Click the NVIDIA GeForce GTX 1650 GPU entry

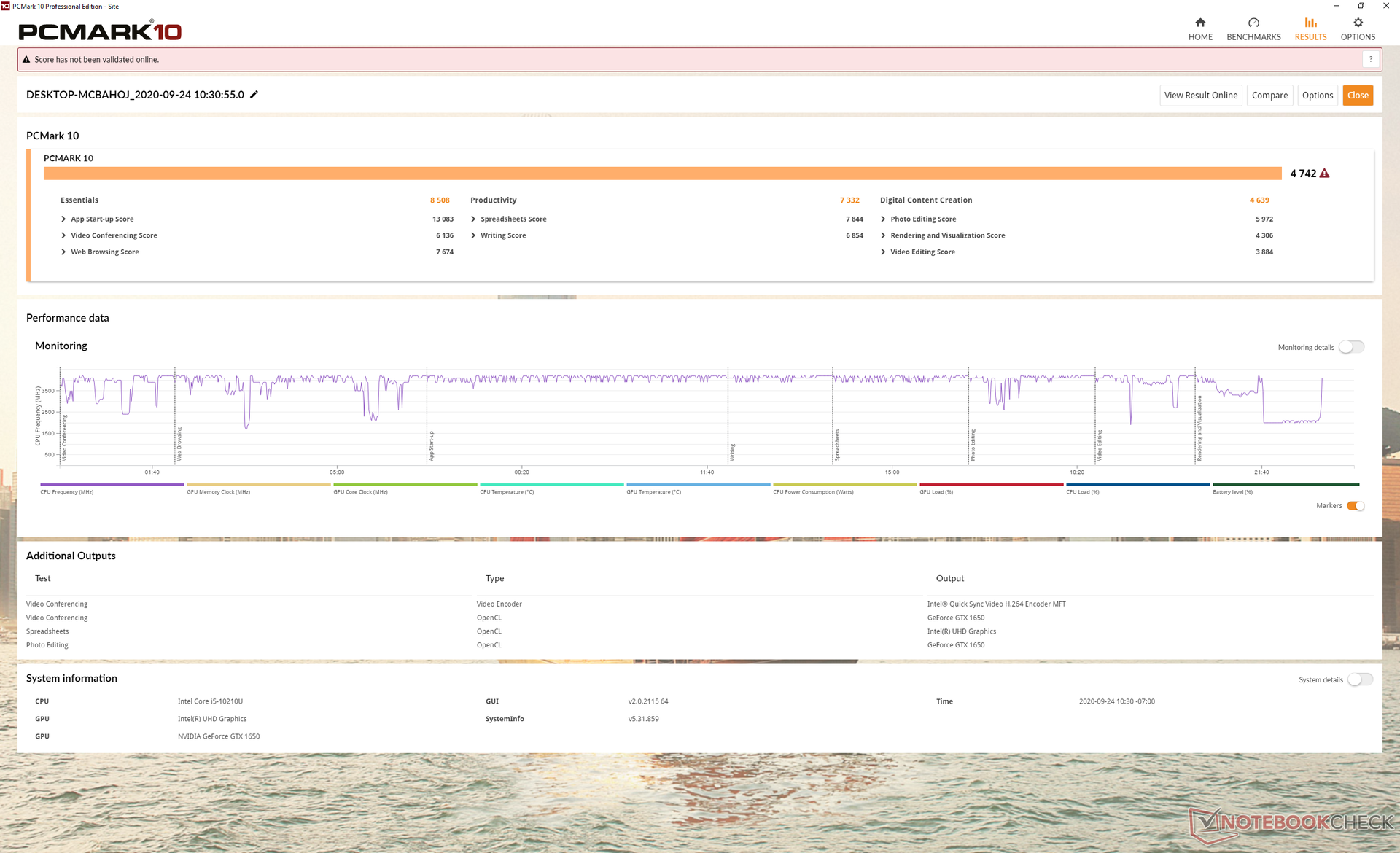tap(219, 736)
